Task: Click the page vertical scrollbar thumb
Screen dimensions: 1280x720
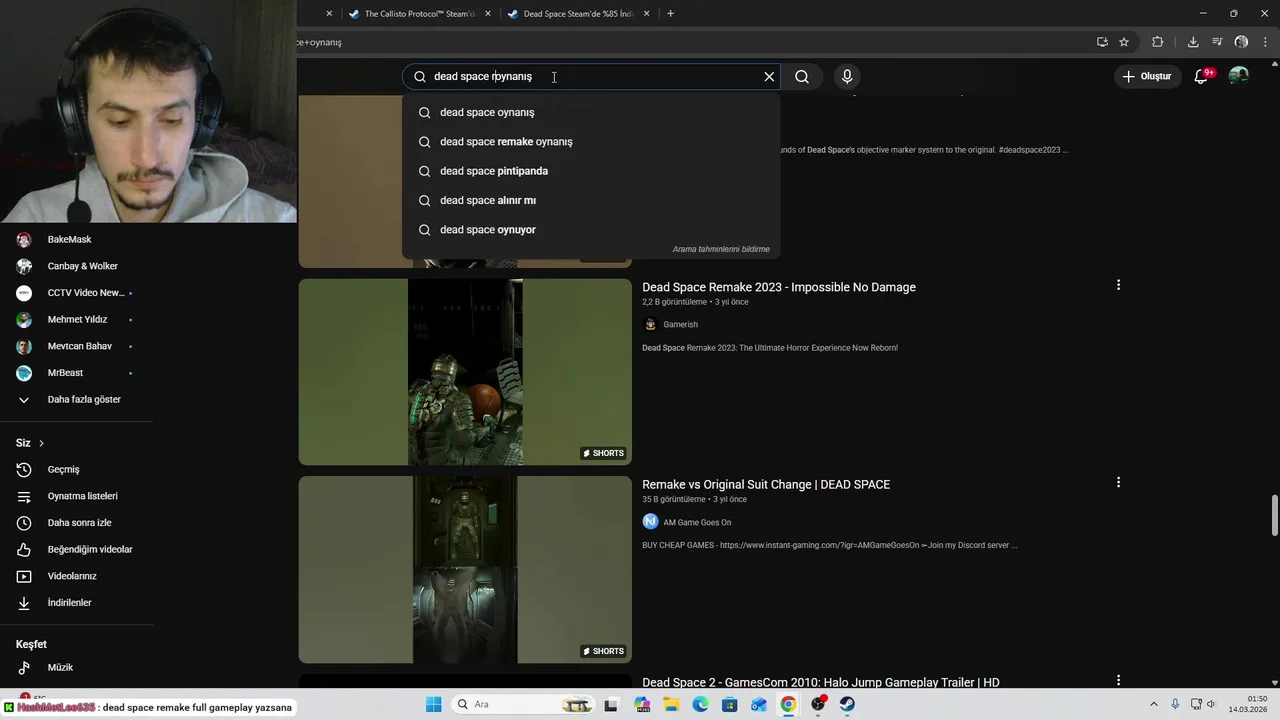Action: [x=1275, y=515]
